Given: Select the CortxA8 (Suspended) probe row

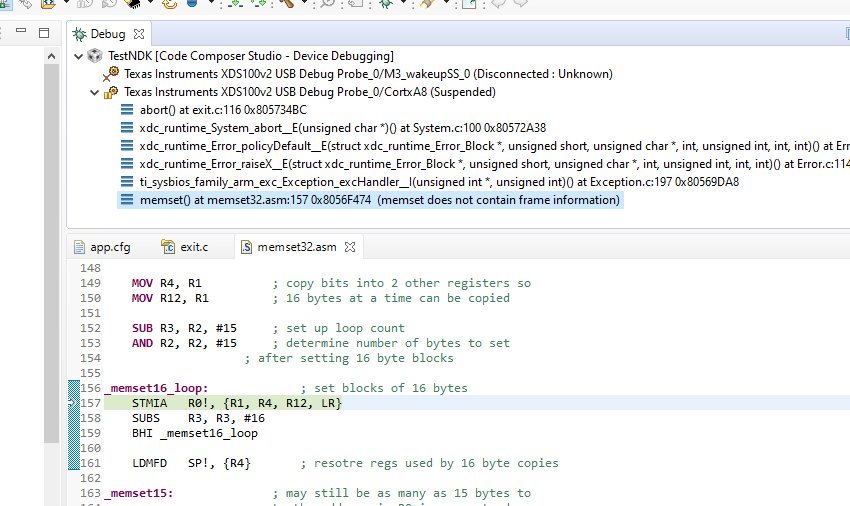Looking at the screenshot, I should click(310, 92).
